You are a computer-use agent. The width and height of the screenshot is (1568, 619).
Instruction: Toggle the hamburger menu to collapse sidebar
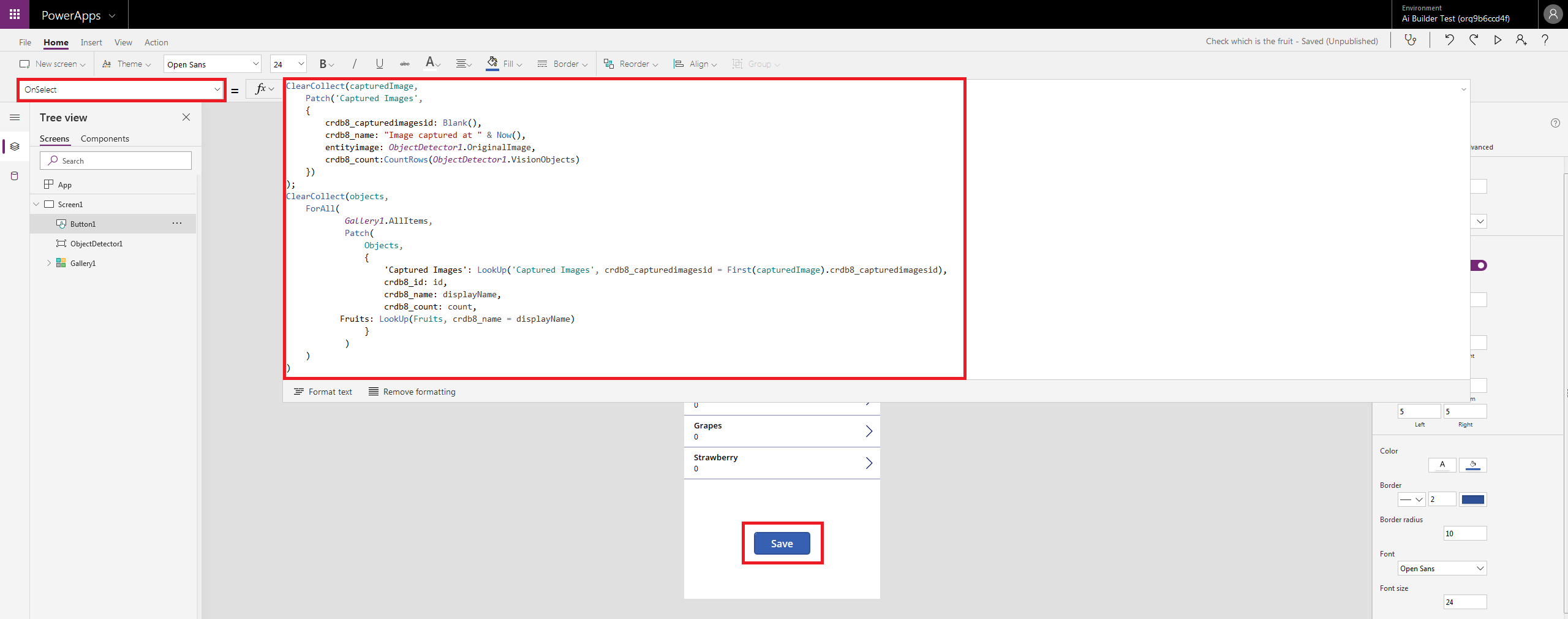coord(15,118)
